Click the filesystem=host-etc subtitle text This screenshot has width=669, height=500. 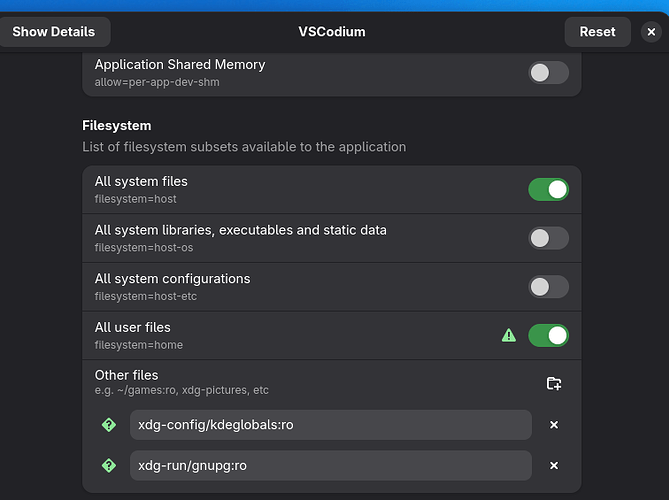pos(146,297)
